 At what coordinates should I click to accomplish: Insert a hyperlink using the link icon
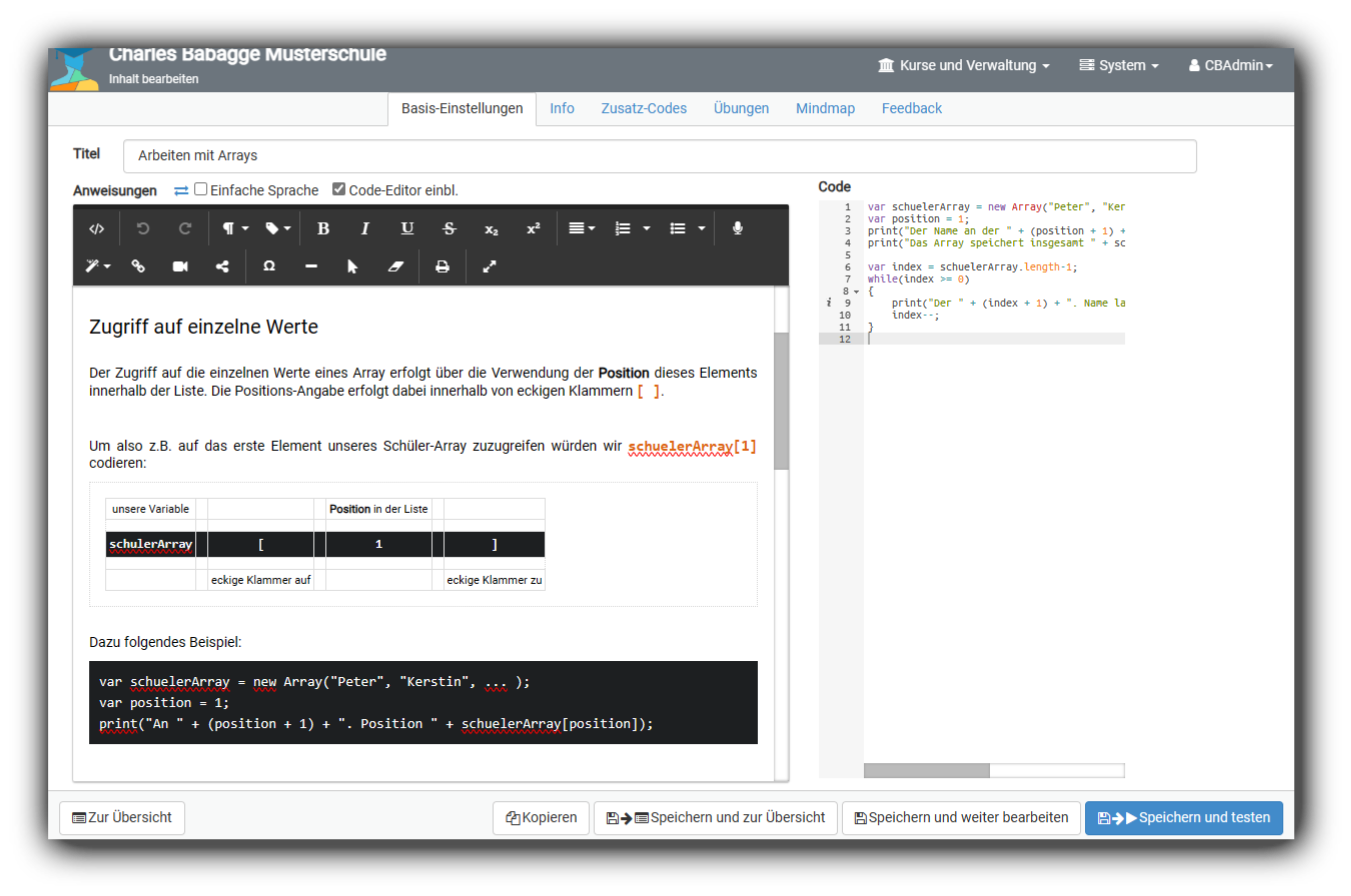[x=139, y=266]
